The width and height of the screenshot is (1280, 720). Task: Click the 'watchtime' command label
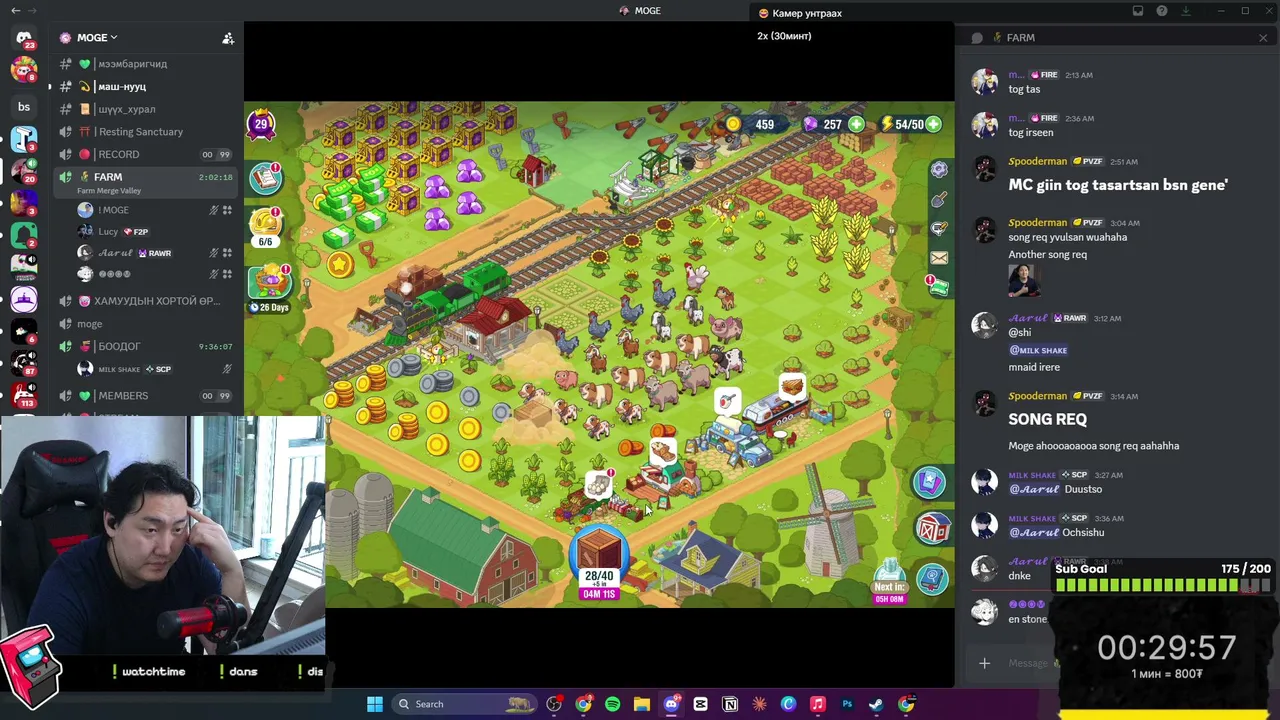[148, 672]
